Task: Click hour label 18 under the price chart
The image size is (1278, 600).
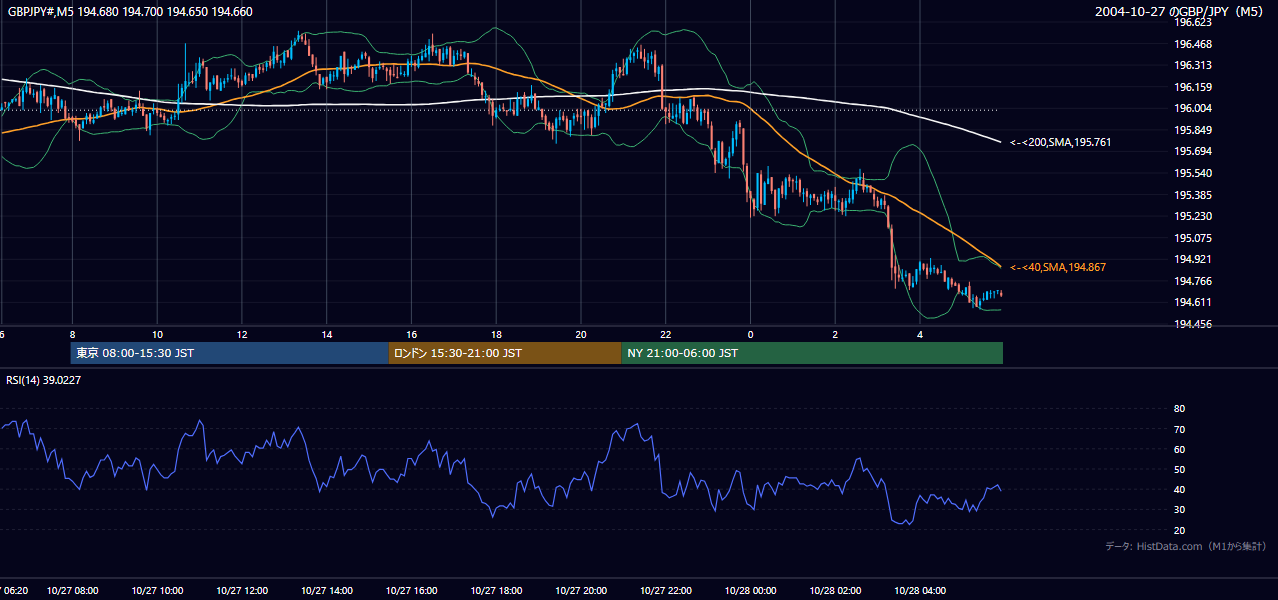Action: point(496,334)
